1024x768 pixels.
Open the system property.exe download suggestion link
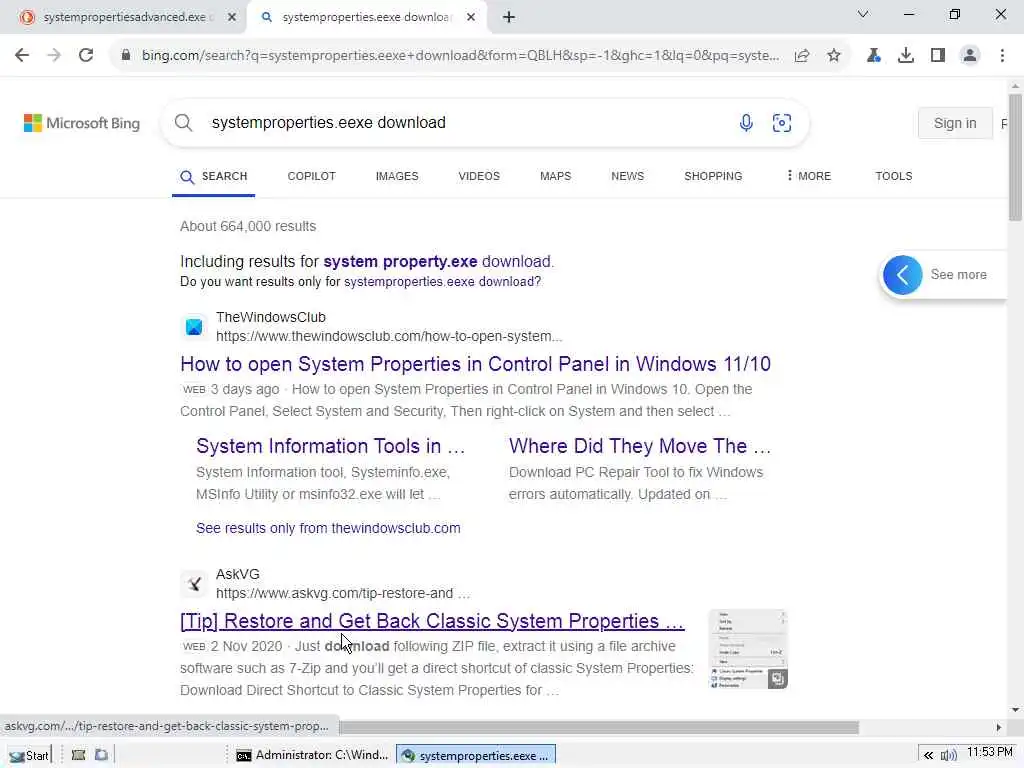[x=438, y=262]
